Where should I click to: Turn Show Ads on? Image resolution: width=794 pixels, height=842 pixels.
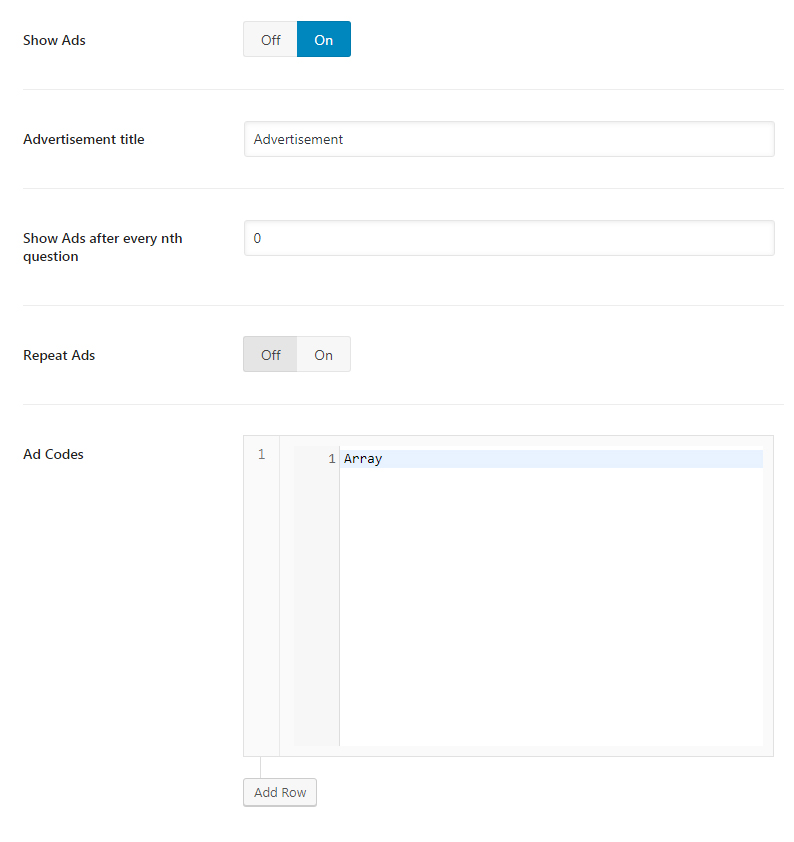(x=324, y=39)
